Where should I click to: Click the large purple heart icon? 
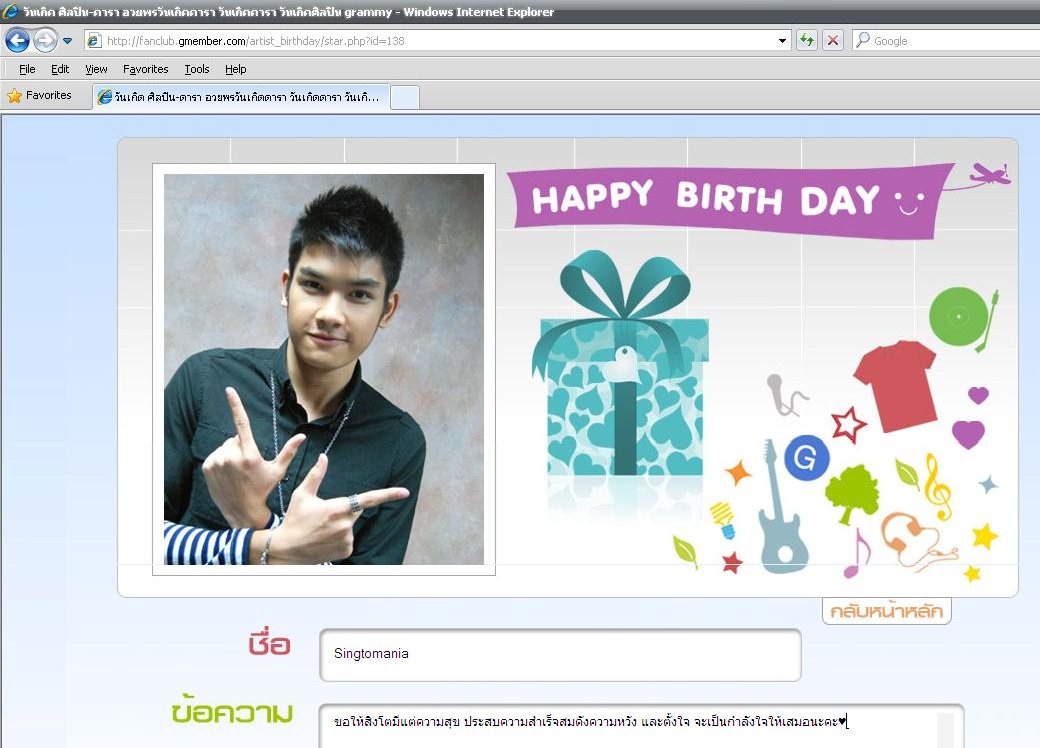(x=968, y=434)
